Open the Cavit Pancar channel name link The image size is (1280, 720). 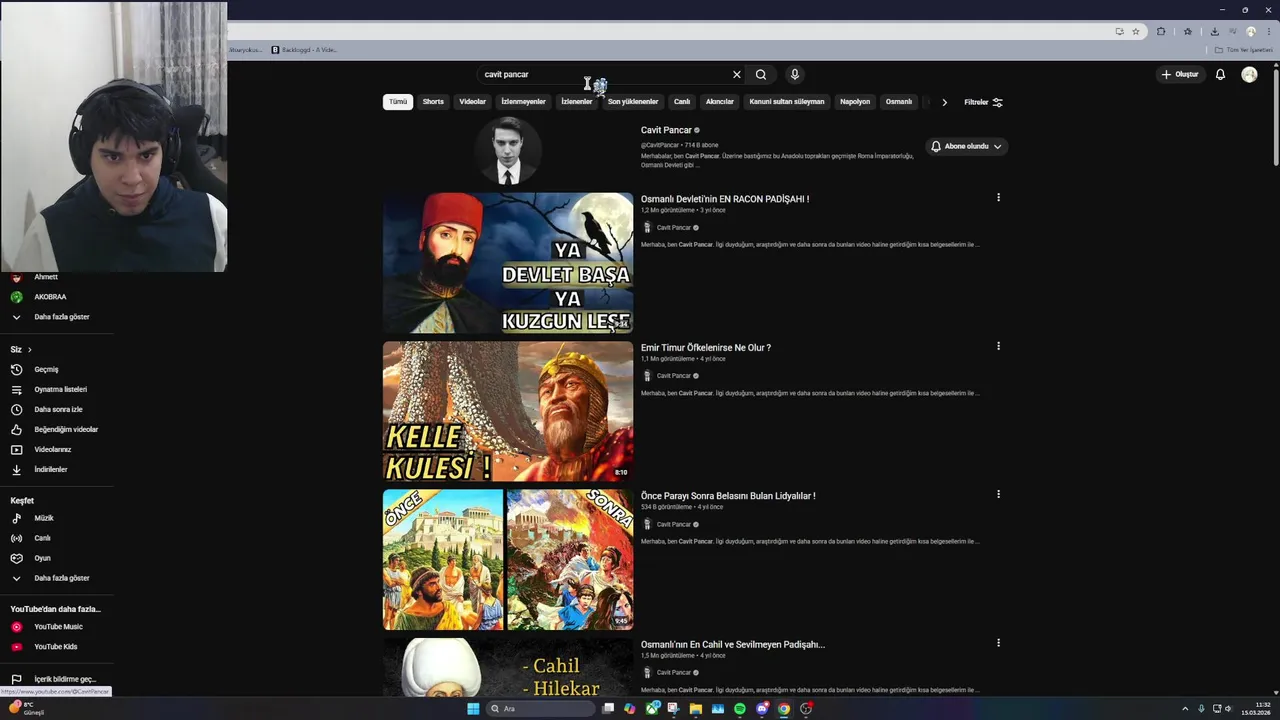[x=666, y=130]
